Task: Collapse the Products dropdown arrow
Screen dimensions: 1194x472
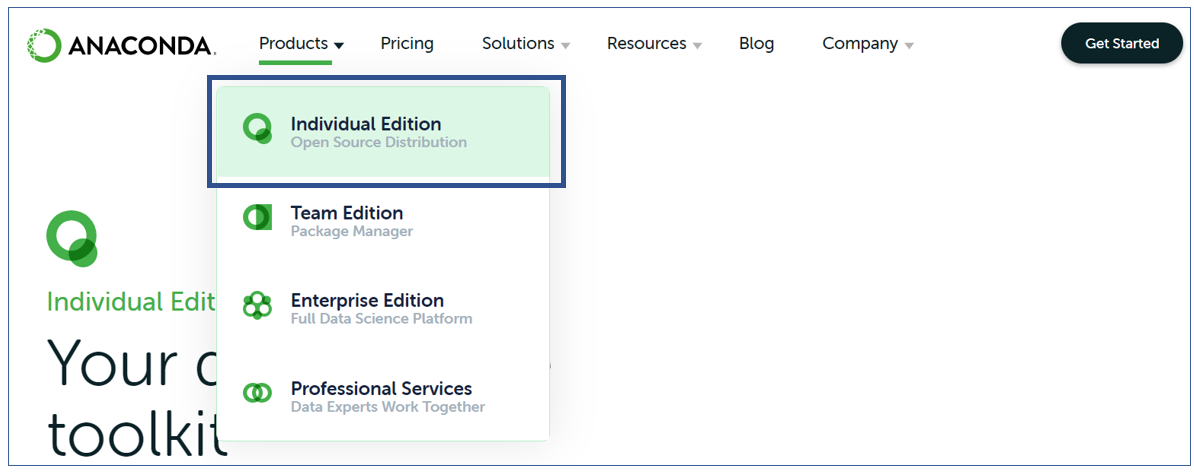Action: tap(339, 46)
